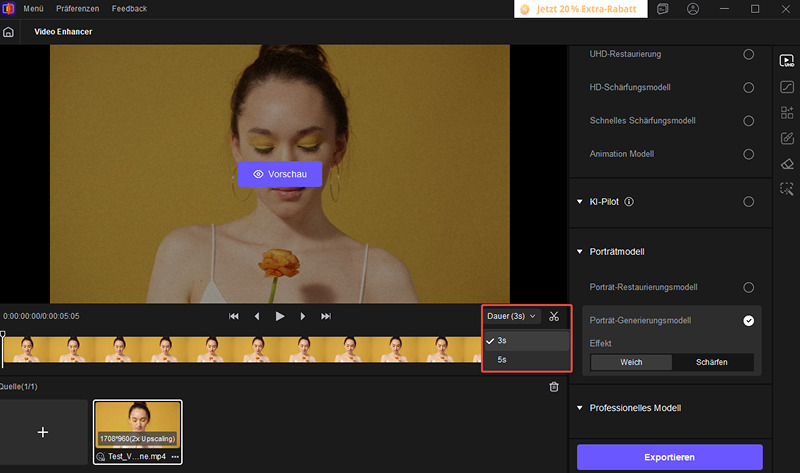Click the Vorschau preview button

point(280,174)
